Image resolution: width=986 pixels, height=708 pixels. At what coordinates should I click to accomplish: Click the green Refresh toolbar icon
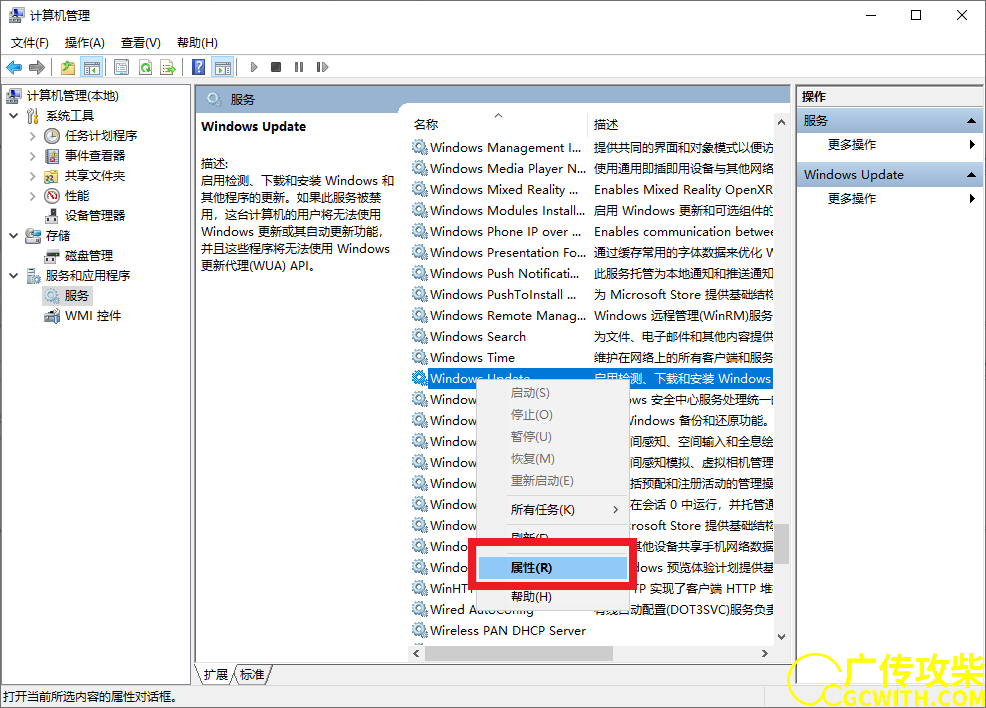[145, 67]
